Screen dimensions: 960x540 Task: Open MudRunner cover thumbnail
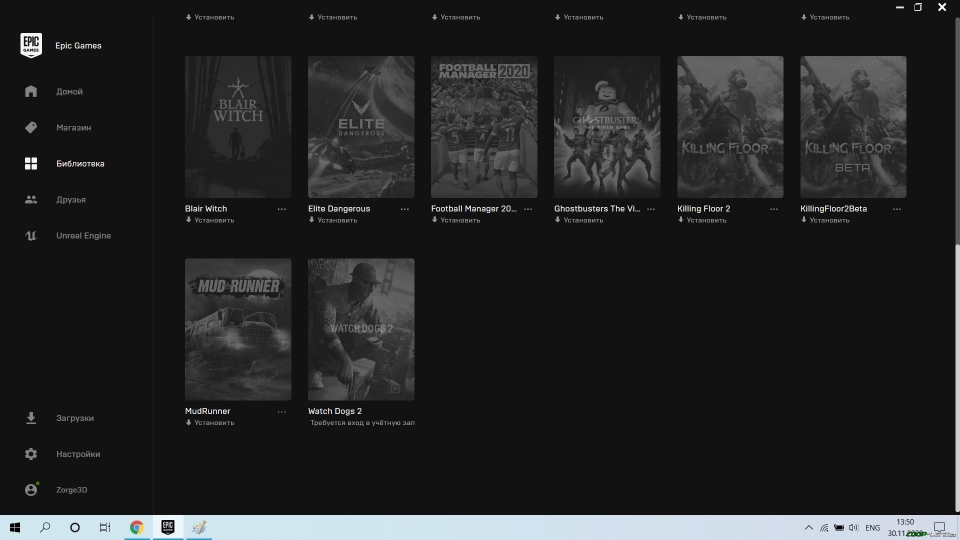(x=238, y=329)
